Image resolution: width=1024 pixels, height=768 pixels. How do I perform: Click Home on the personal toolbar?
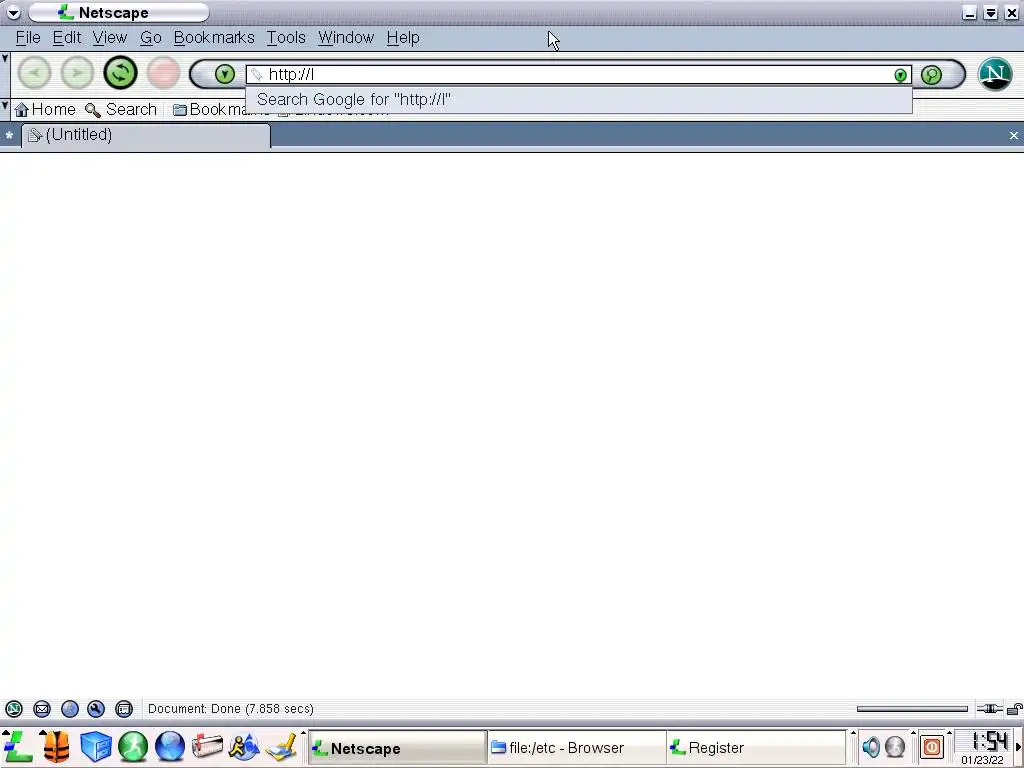[45, 110]
